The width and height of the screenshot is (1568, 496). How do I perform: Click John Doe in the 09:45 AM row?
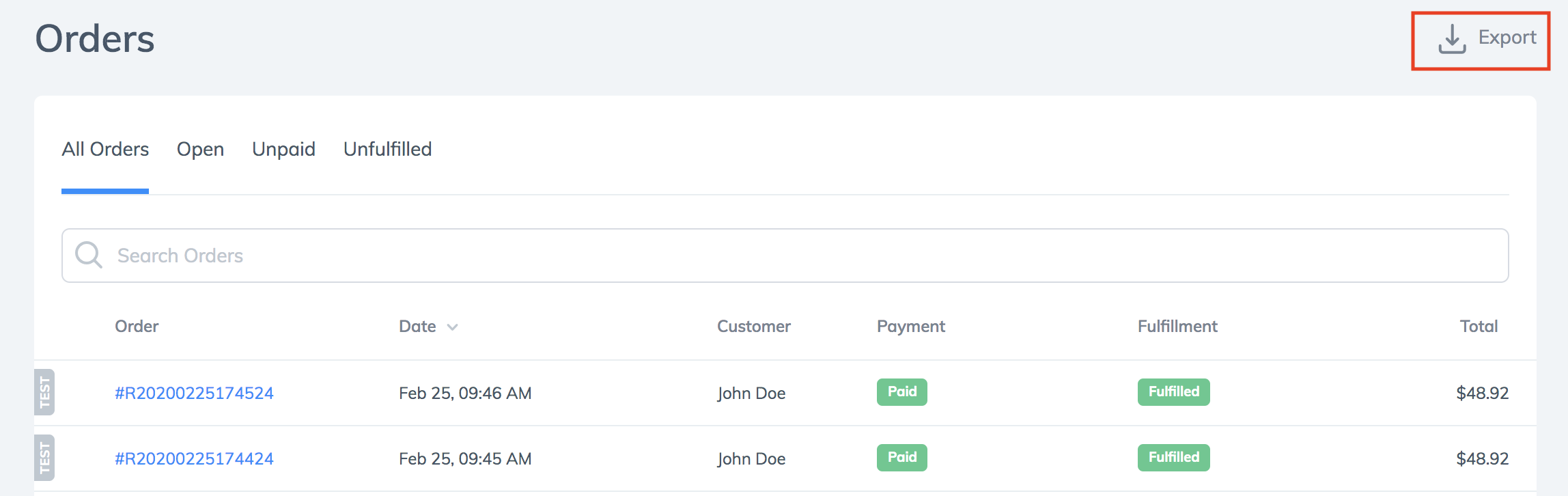tap(751, 459)
